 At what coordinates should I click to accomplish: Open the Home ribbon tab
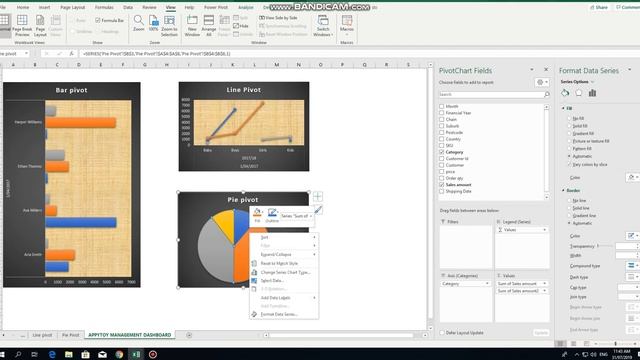coord(23,7)
